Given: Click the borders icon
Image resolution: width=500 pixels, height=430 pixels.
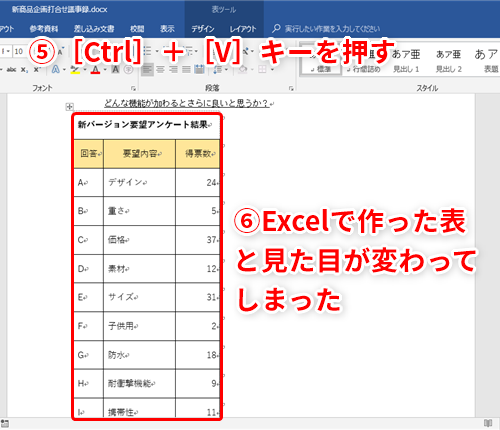Looking at the screenshot, I should pos(262,69).
